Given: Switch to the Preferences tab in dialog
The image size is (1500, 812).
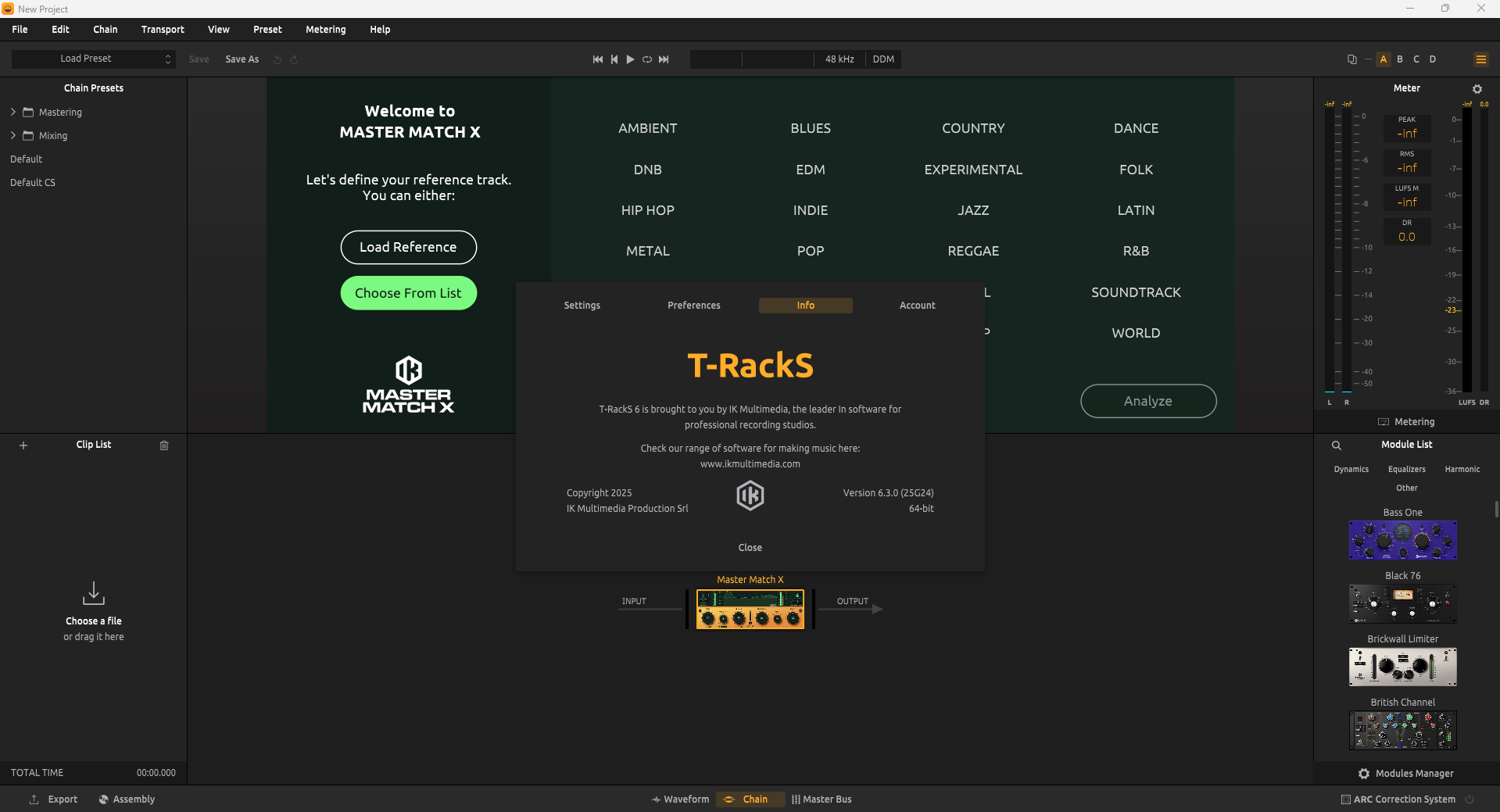Looking at the screenshot, I should (694, 306).
